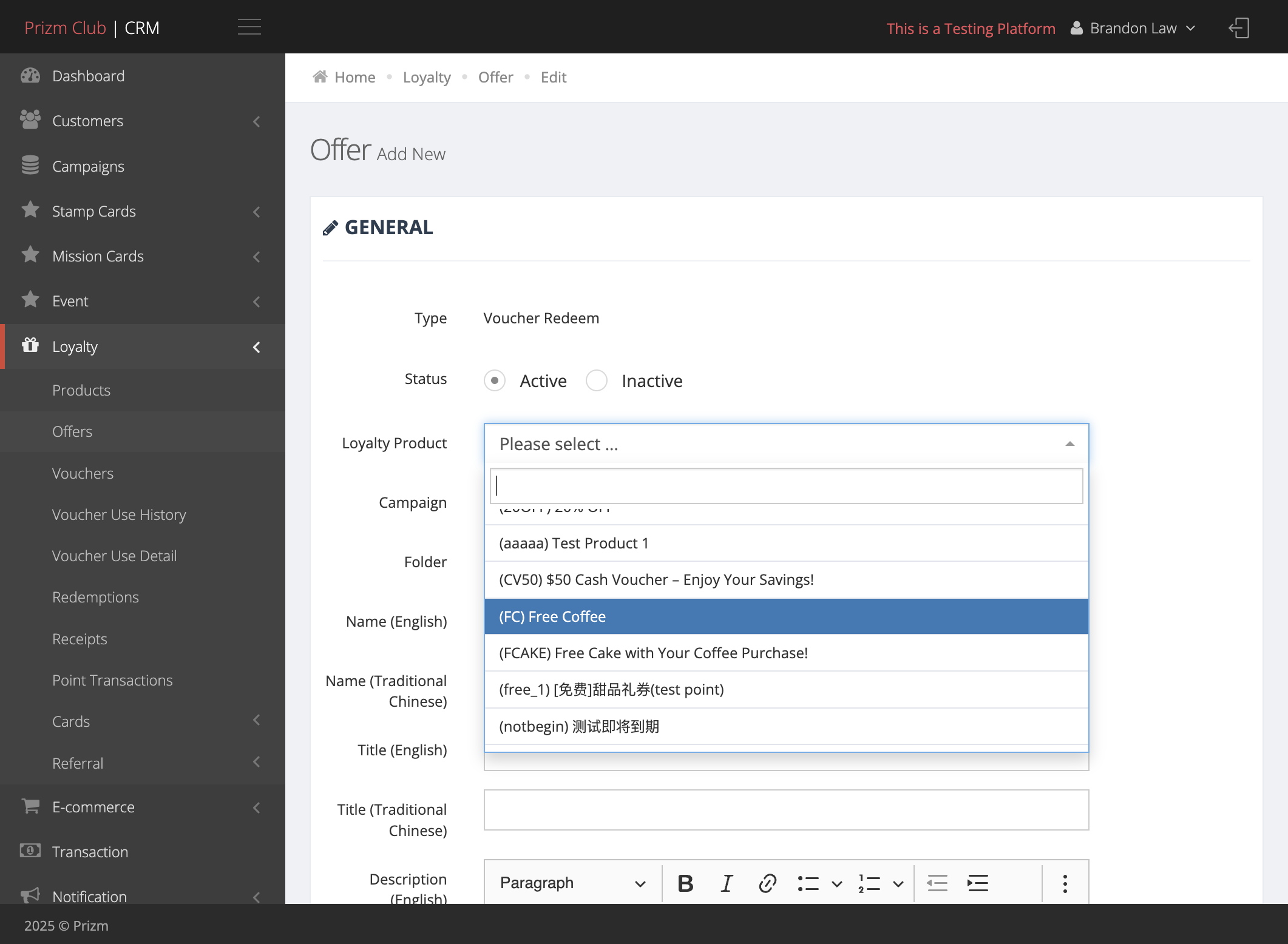The width and height of the screenshot is (1288, 944).
Task: Insert bulleted list in editor toolbar
Action: [808, 883]
